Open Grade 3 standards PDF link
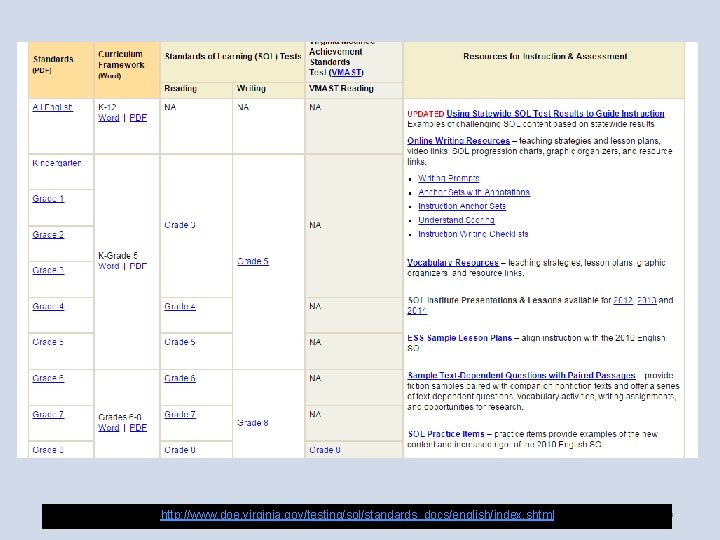 (48, 270)
